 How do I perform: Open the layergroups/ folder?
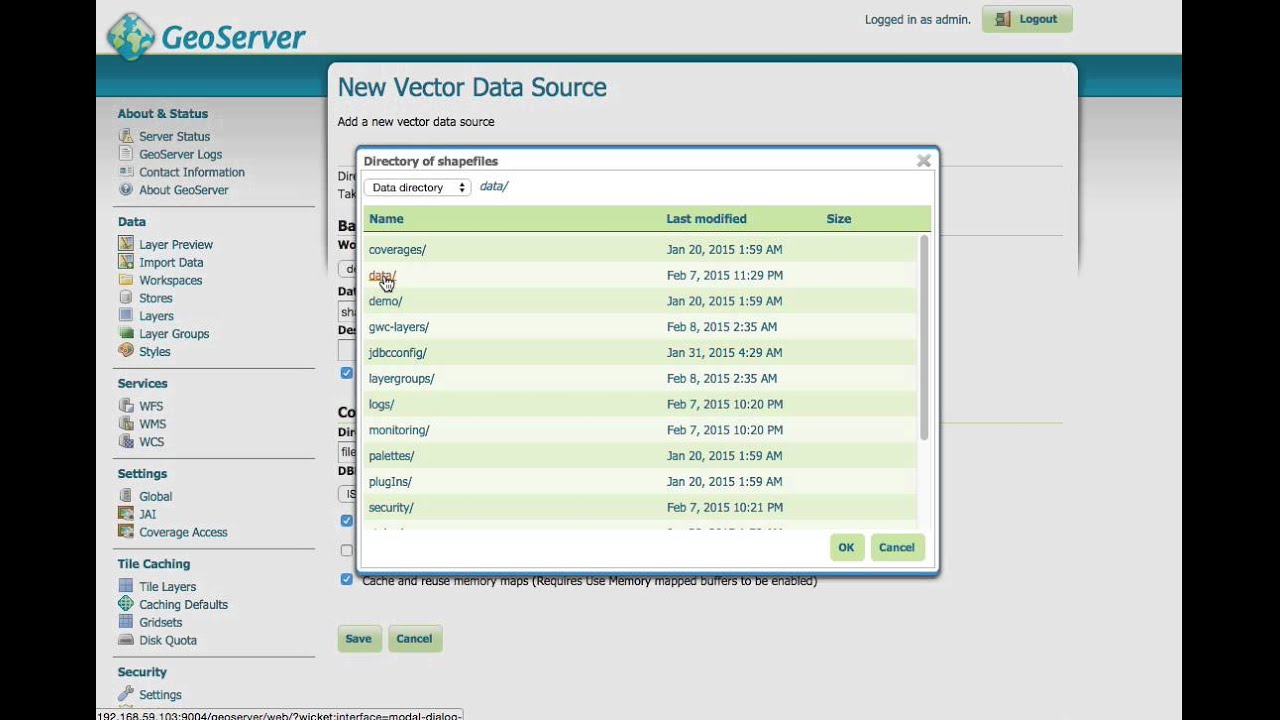(401, 379)
